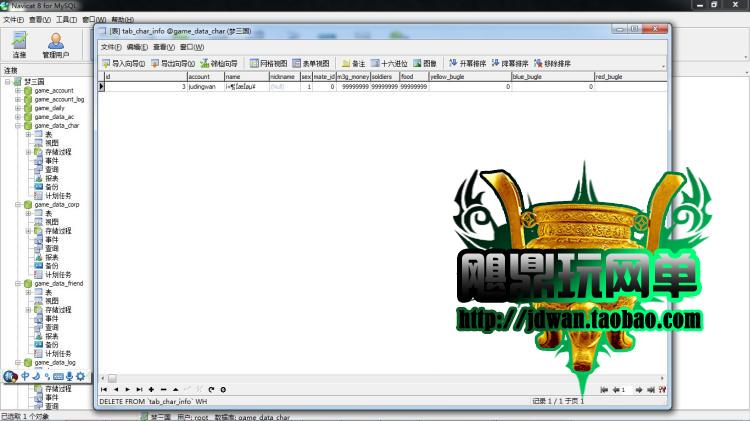Expand the game_account database

click(x=18, y=90)
